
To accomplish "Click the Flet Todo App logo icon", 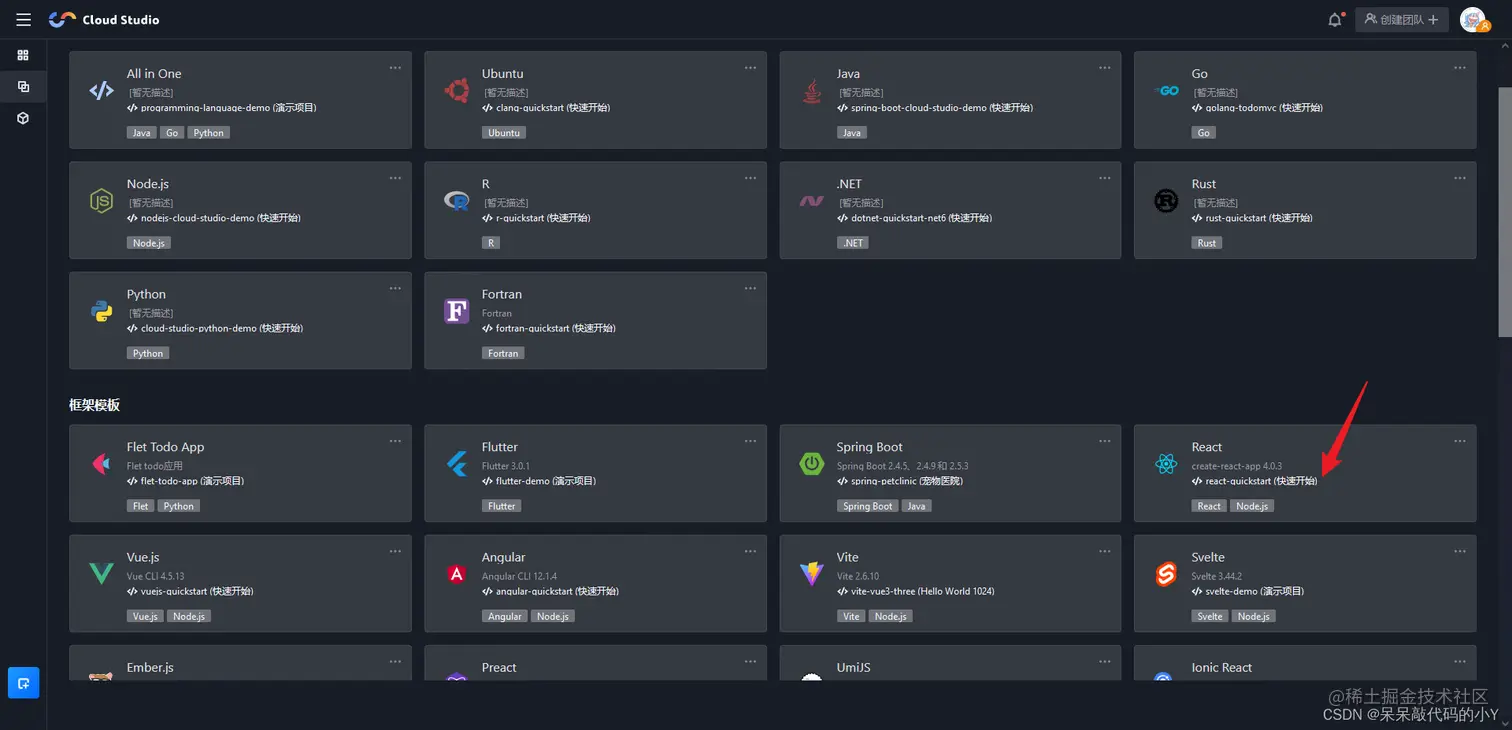I will click(x=101, y=464).
